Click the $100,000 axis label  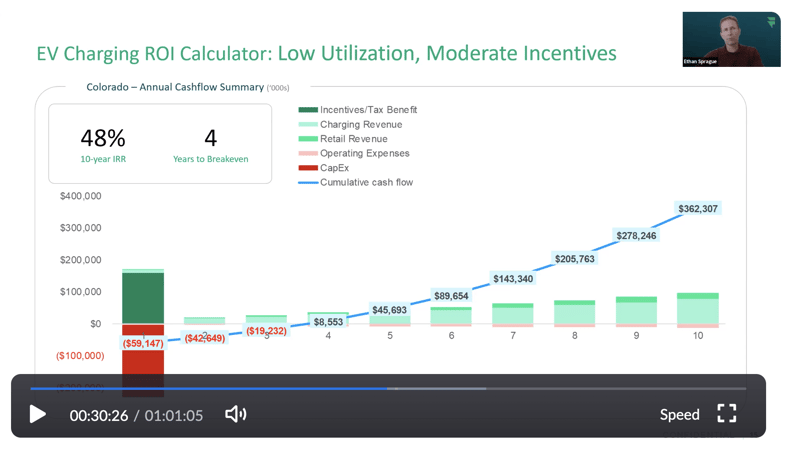pos(81,292)
